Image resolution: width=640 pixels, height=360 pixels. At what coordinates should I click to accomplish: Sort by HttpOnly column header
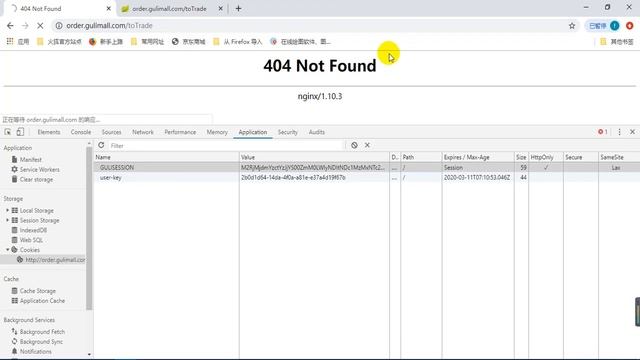click(x=546, y=157)
